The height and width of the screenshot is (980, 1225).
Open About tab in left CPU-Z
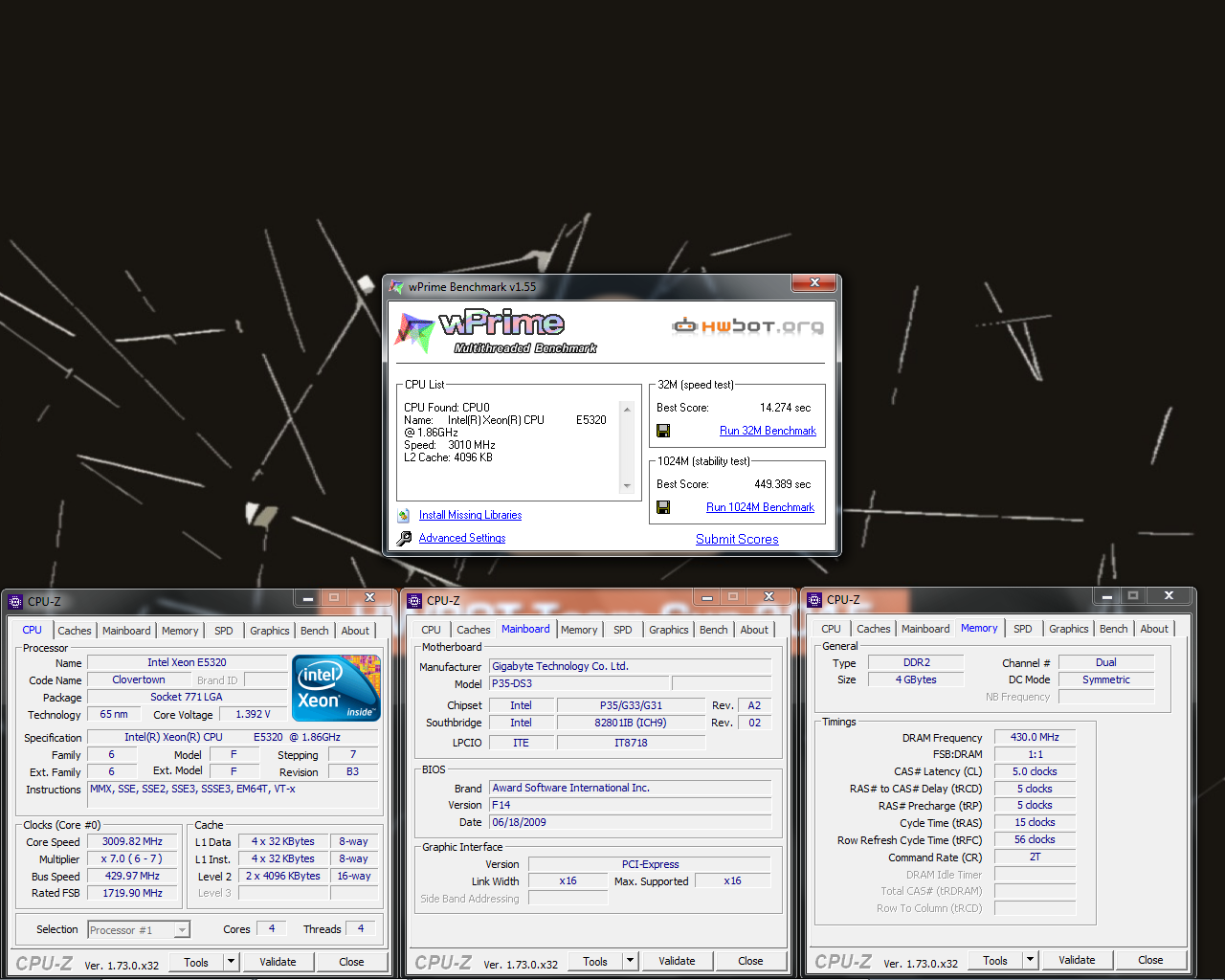pos(355,631)
